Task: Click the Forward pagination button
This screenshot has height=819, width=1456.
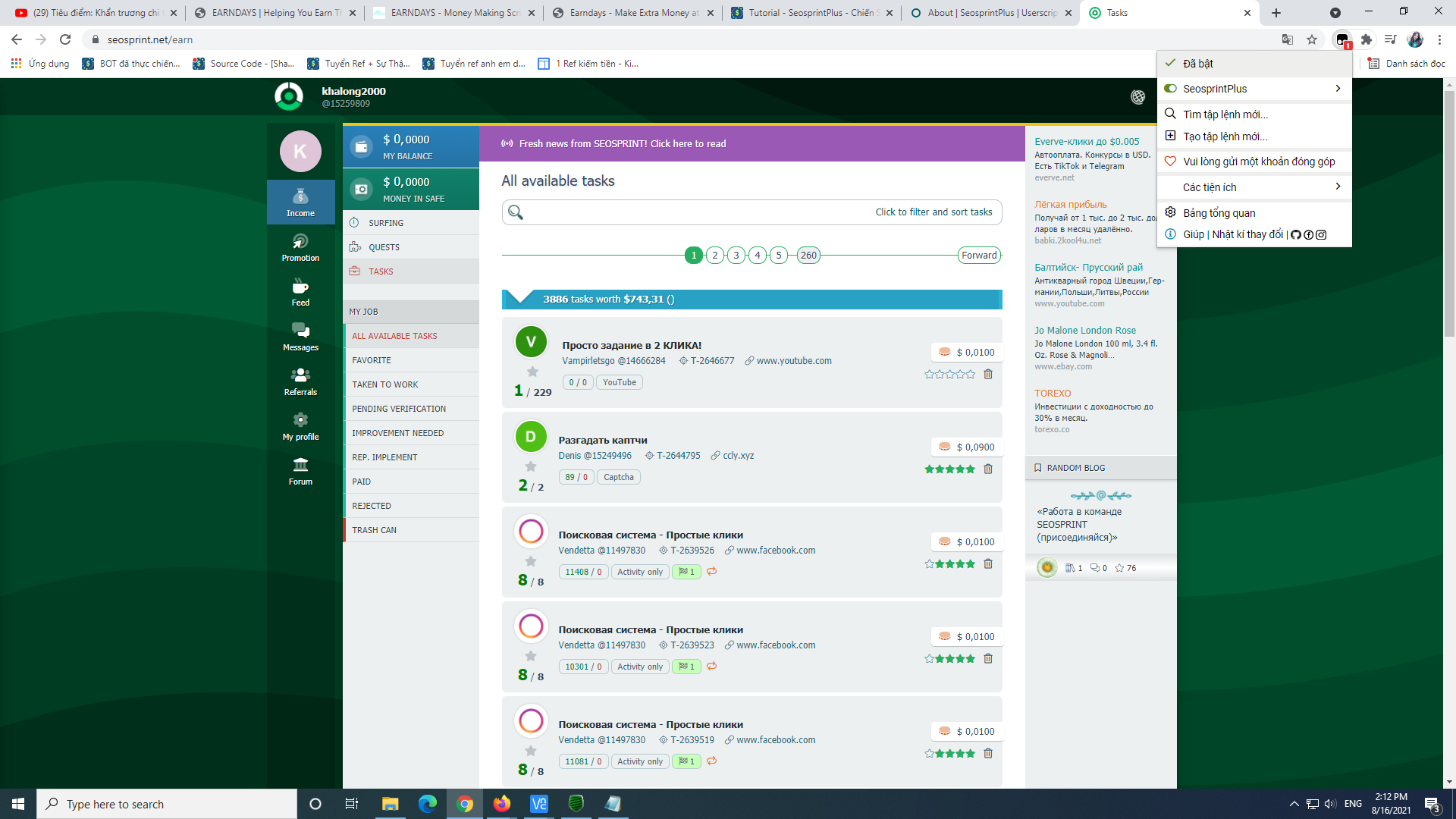Action: pos(979,256)
